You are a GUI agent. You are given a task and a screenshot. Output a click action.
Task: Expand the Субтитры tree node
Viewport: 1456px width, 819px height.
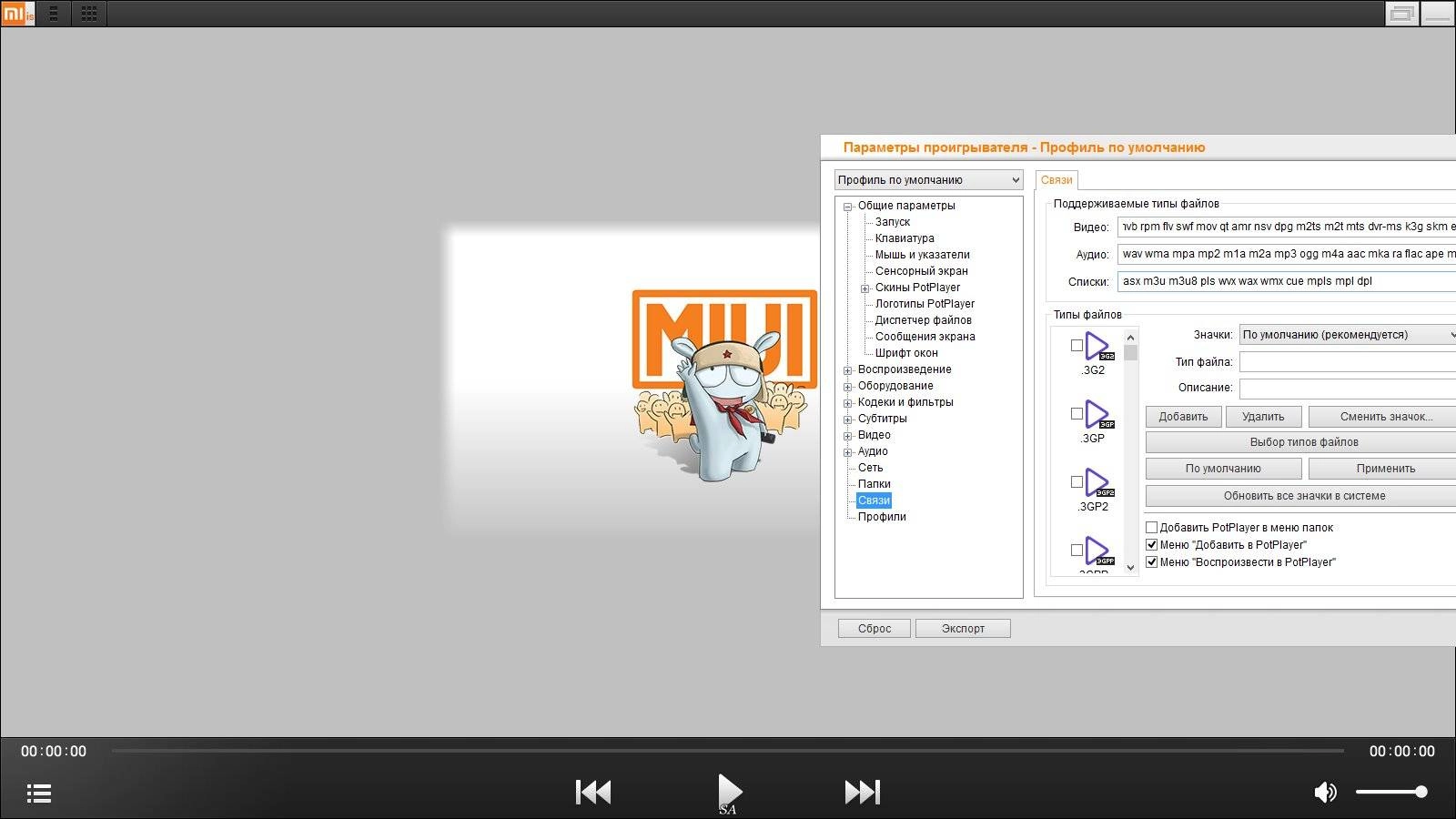(x=848, y=420)
